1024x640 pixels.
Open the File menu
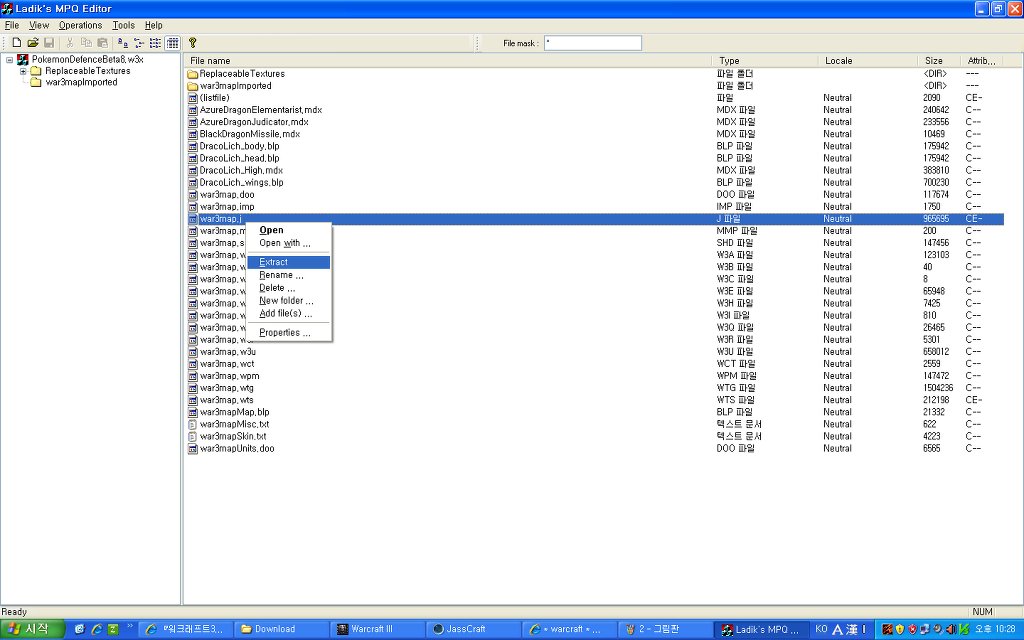pyautogui.click(x=12, y=25)
